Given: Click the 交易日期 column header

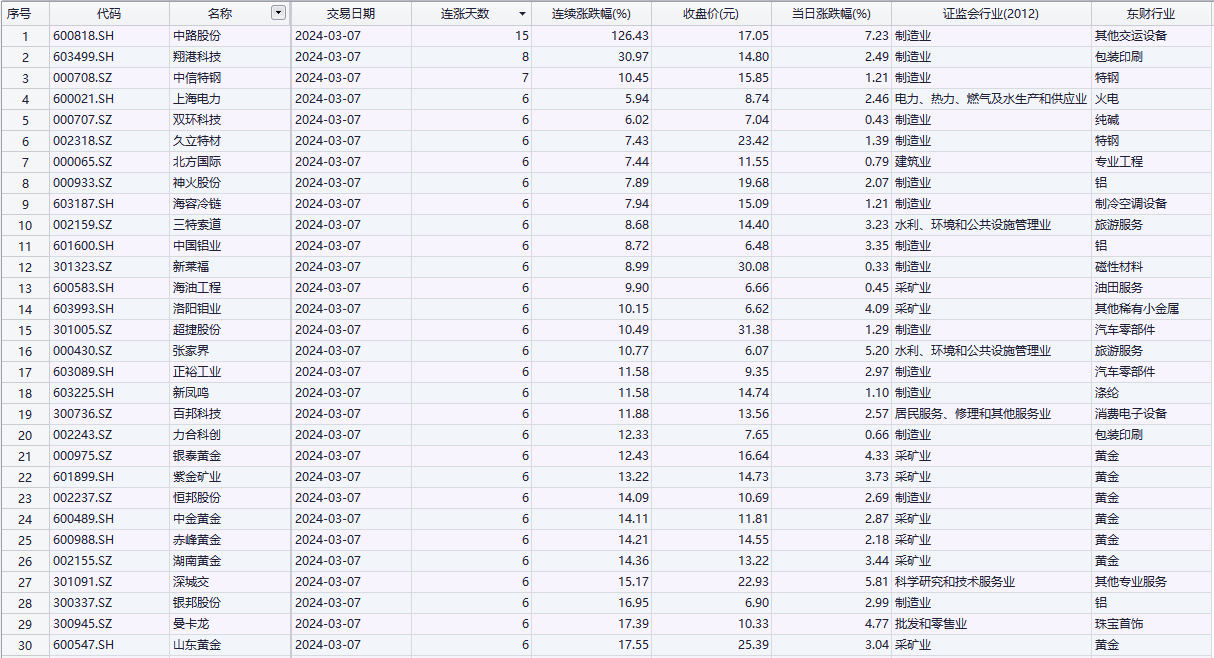Looking at the screenshot, I should point(350,13).
